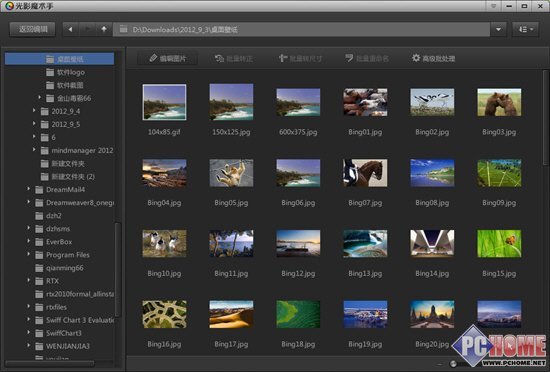Click the back arrow navigation button

[x=71, y=29]
